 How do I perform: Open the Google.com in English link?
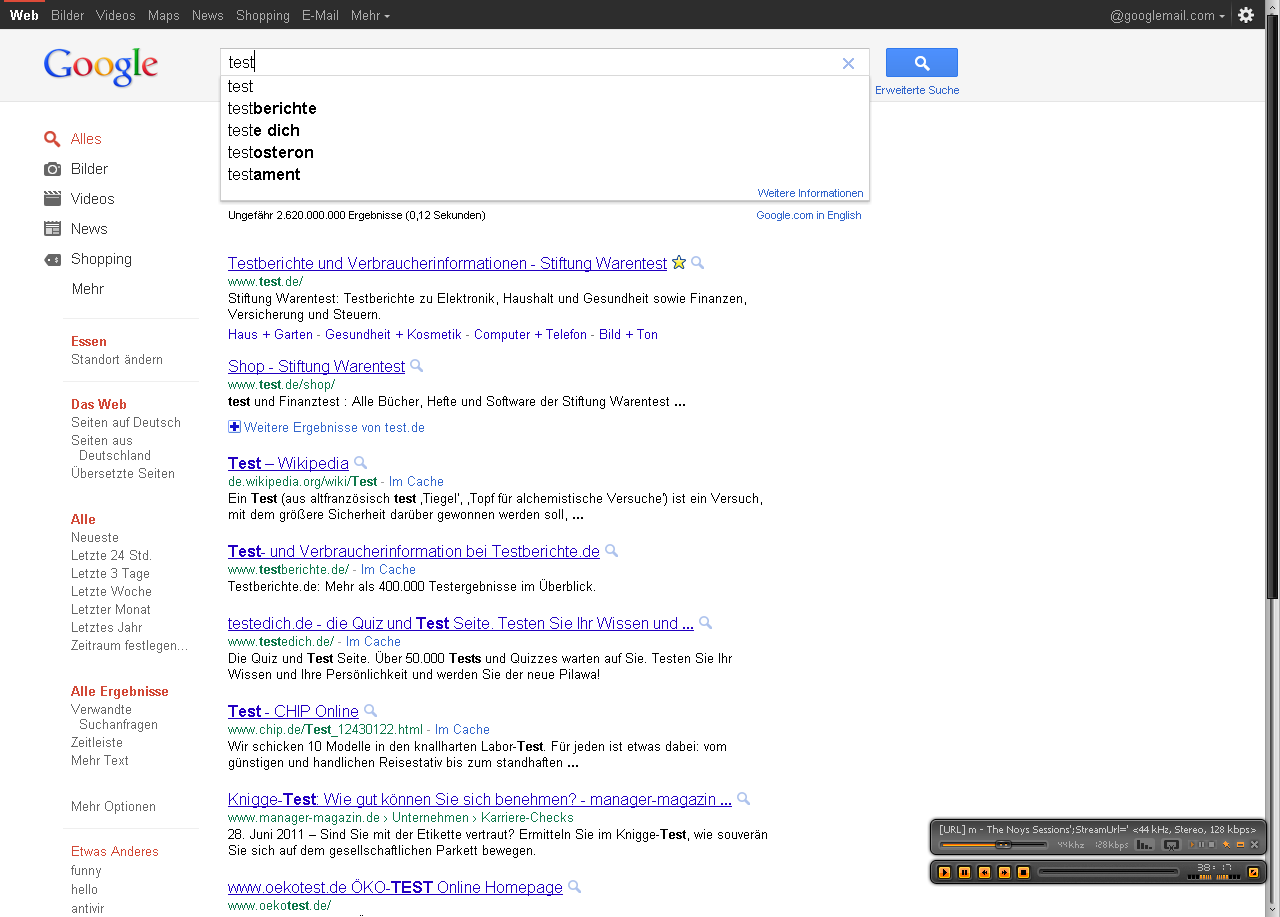[809, 215]
